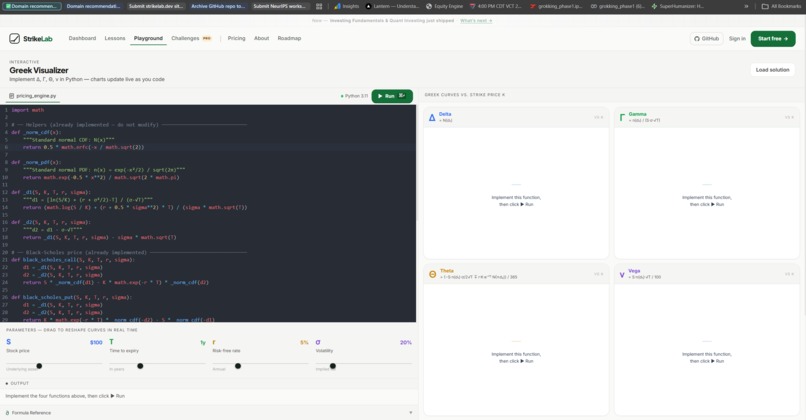
Task: Place cursor in def _norm_cdf(x) line
Action: tap(36, 132)
